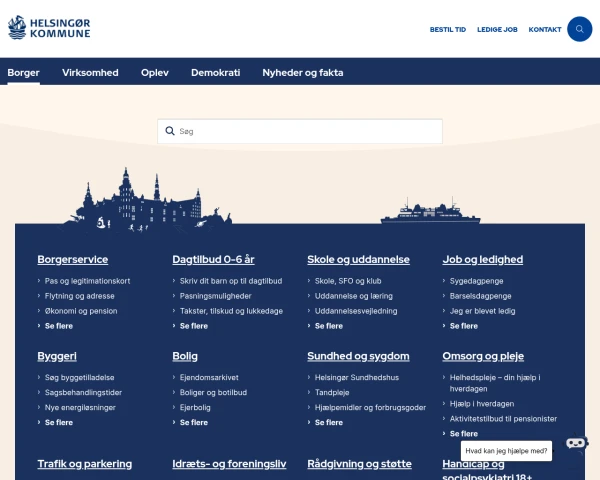This screenshot has width=600, height=480.
Task: Click Helsingør Sundhedshus
Action: (357, 377)
